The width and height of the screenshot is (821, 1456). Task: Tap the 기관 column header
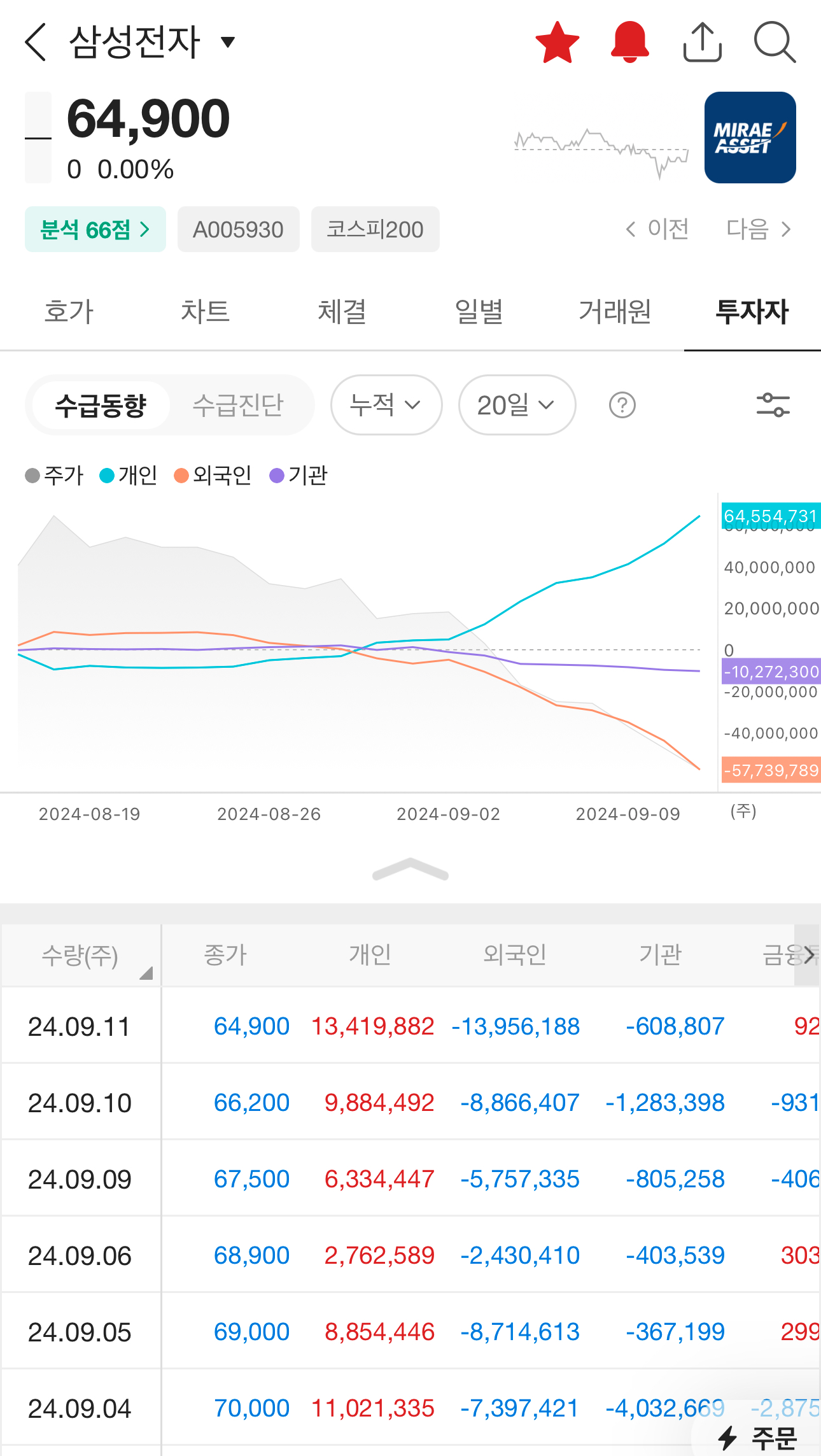tap(660, 955)
